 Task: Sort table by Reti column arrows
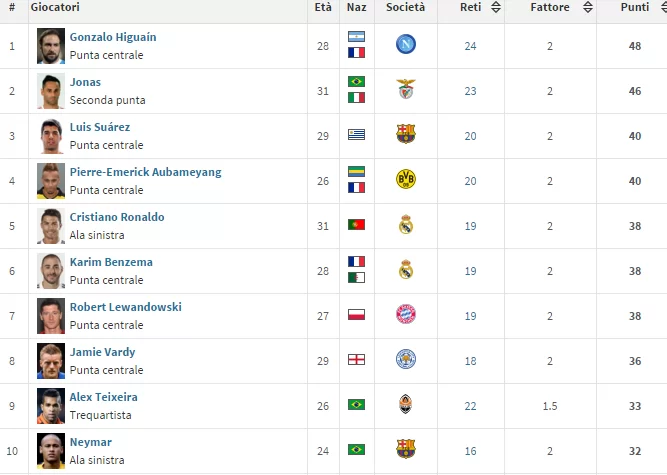click(x=497, y=8)
